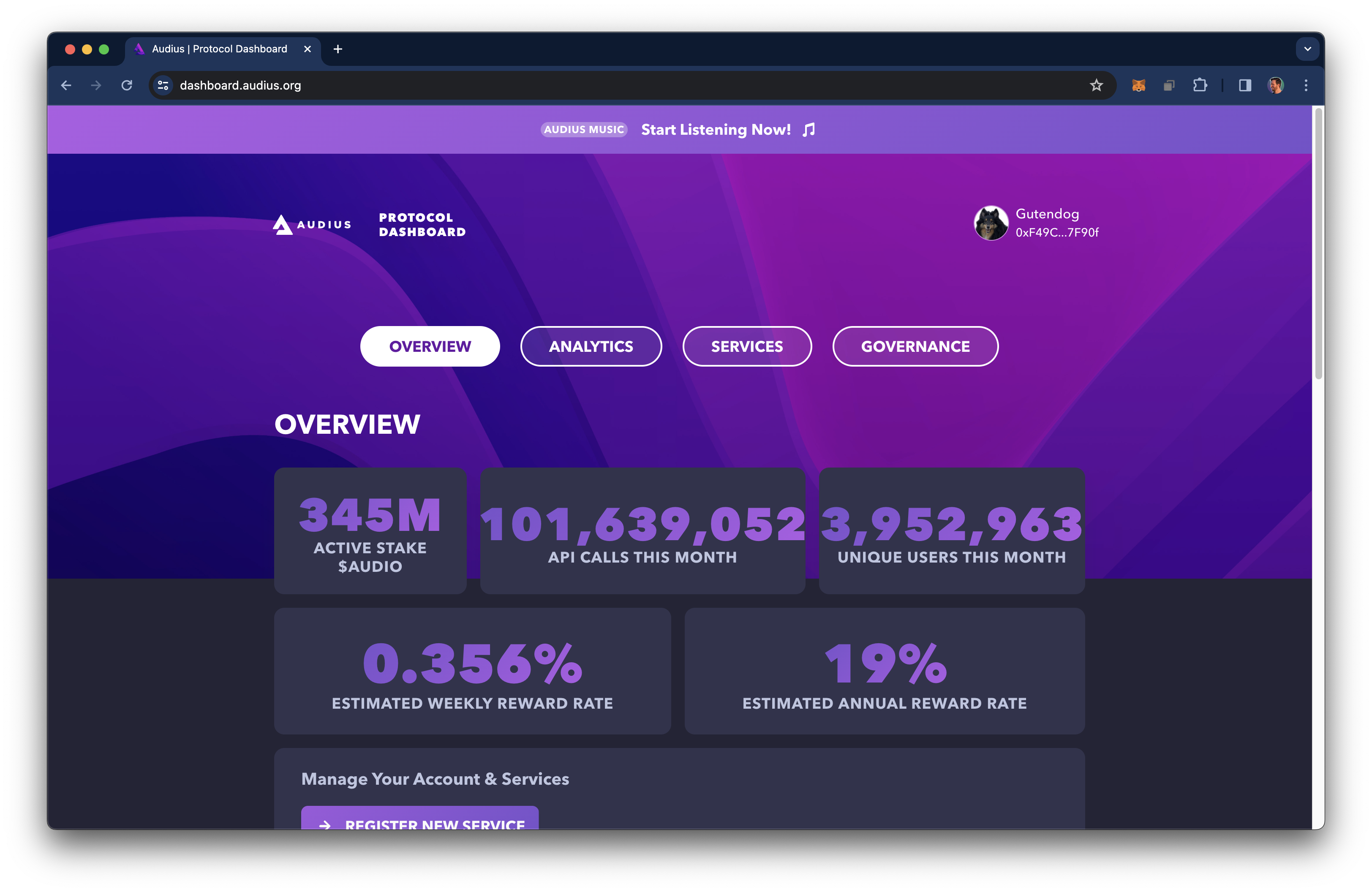The image size is (1372, 892).
Task: Toggle the browser side panel
Action: [x=1244, y=85]
